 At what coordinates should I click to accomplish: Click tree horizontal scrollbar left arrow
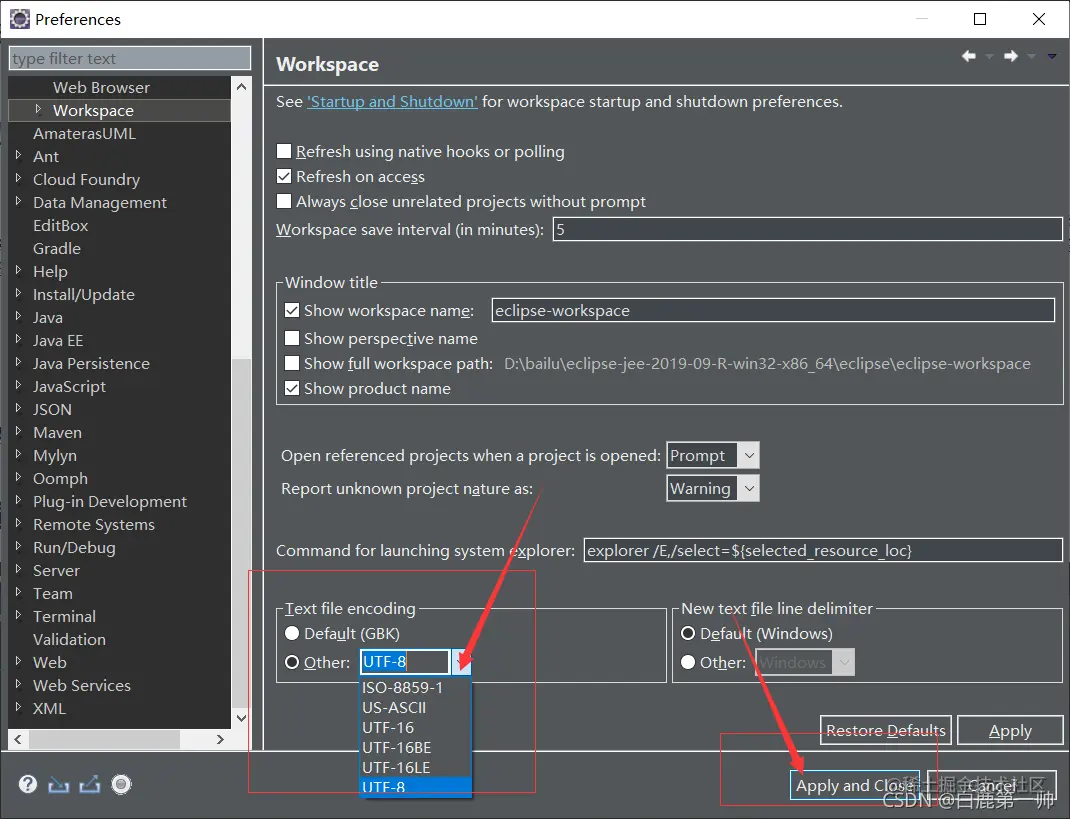[18, 739]
